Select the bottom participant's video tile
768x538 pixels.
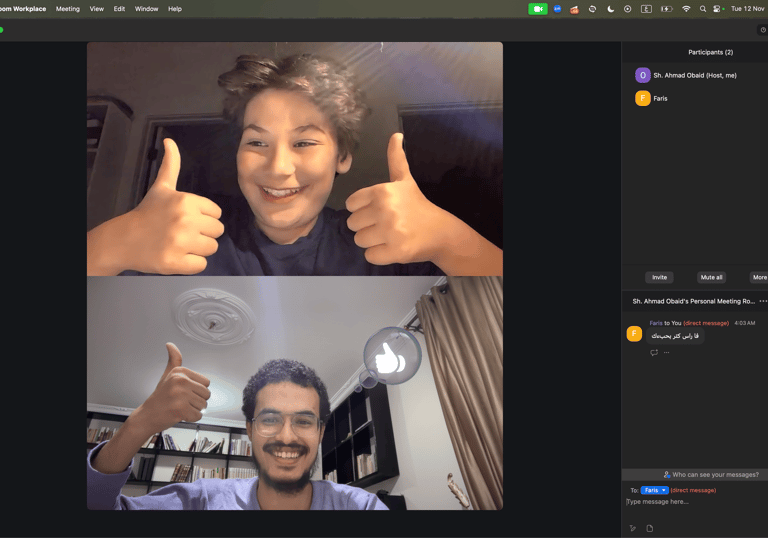pos(295,393)
